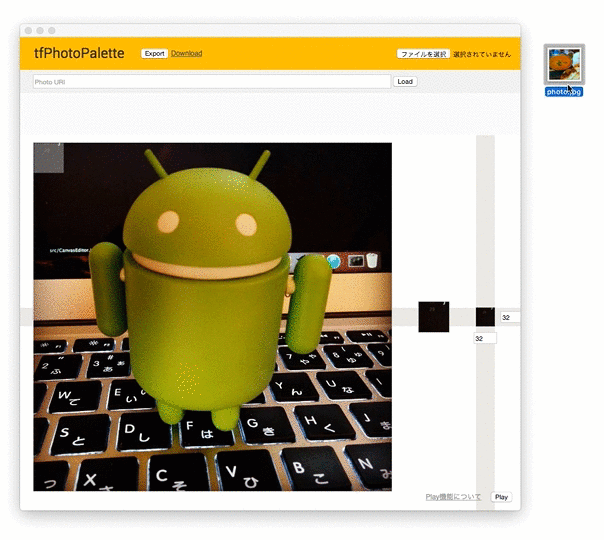Click the large dark preview swatch

[x=434, y=317]
